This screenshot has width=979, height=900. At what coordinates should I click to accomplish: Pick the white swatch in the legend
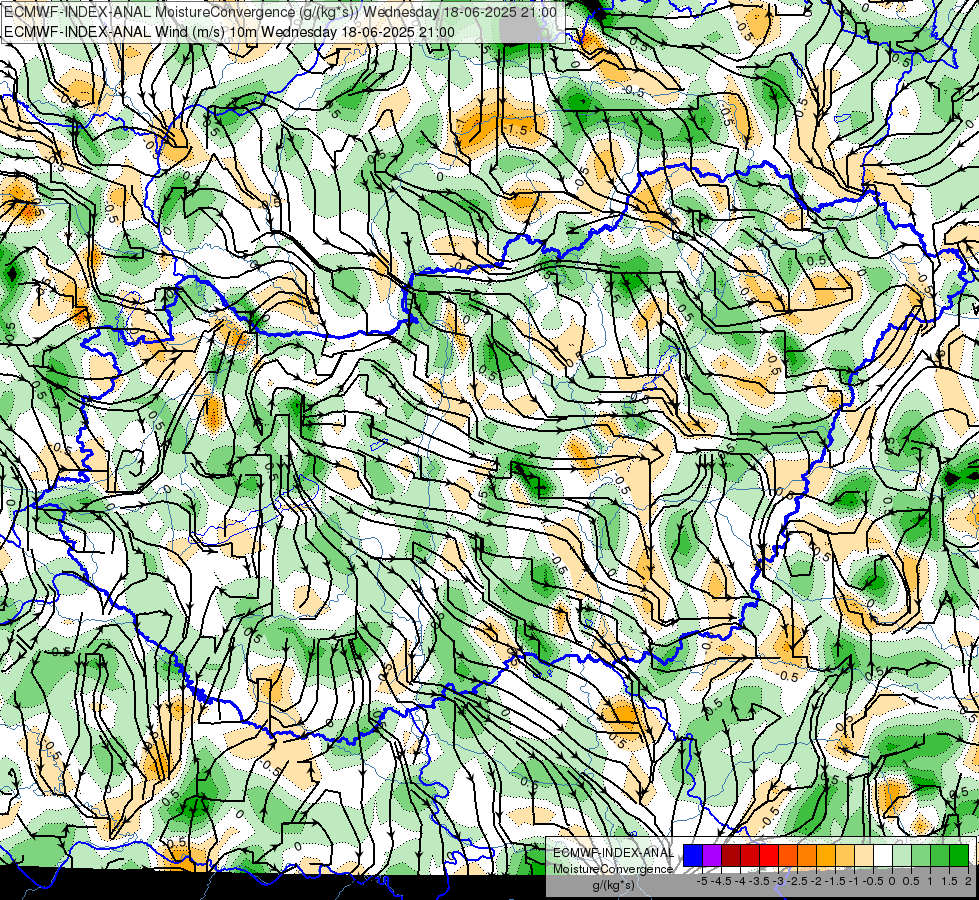point(883,856)
